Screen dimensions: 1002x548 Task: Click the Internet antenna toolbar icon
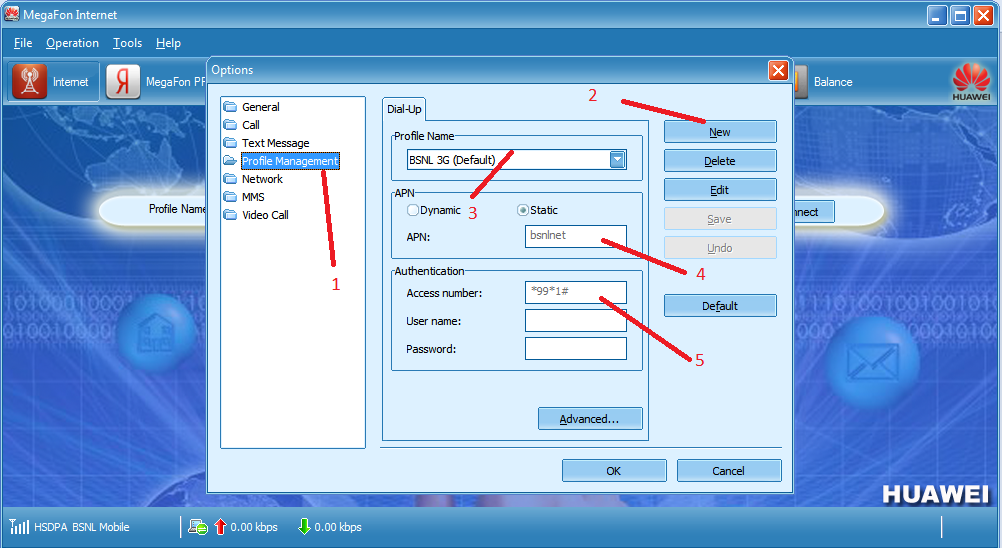tap(29, 81)
